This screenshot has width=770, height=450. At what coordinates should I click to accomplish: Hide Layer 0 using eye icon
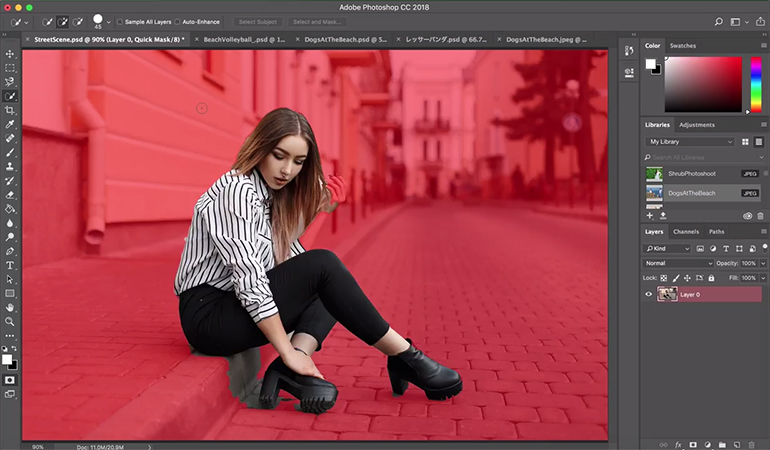point(649,295)
